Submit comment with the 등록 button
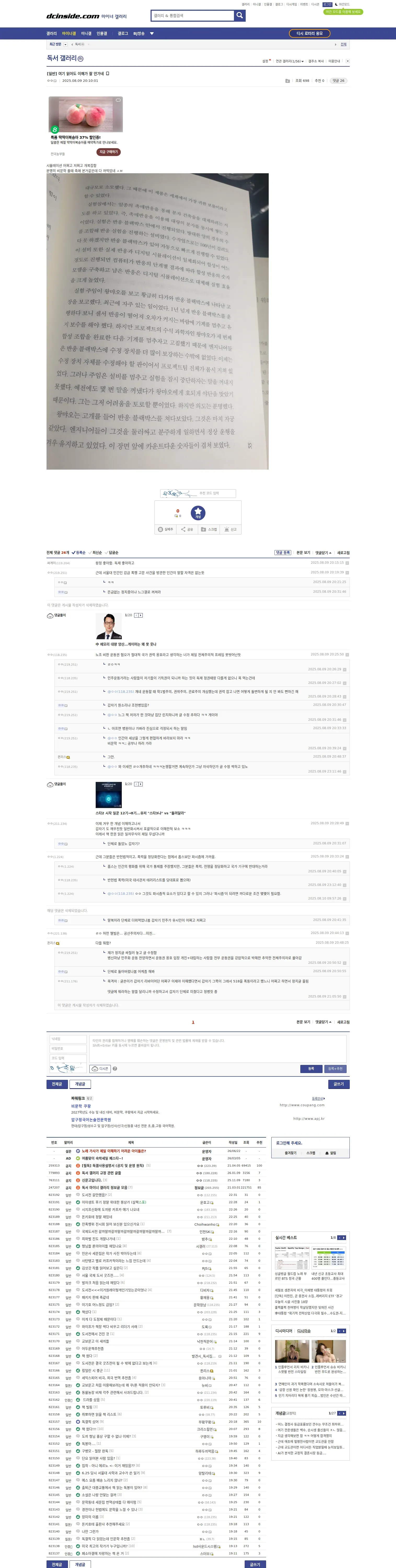This screenshot has width=396, height=1568. coord(311,1069)
